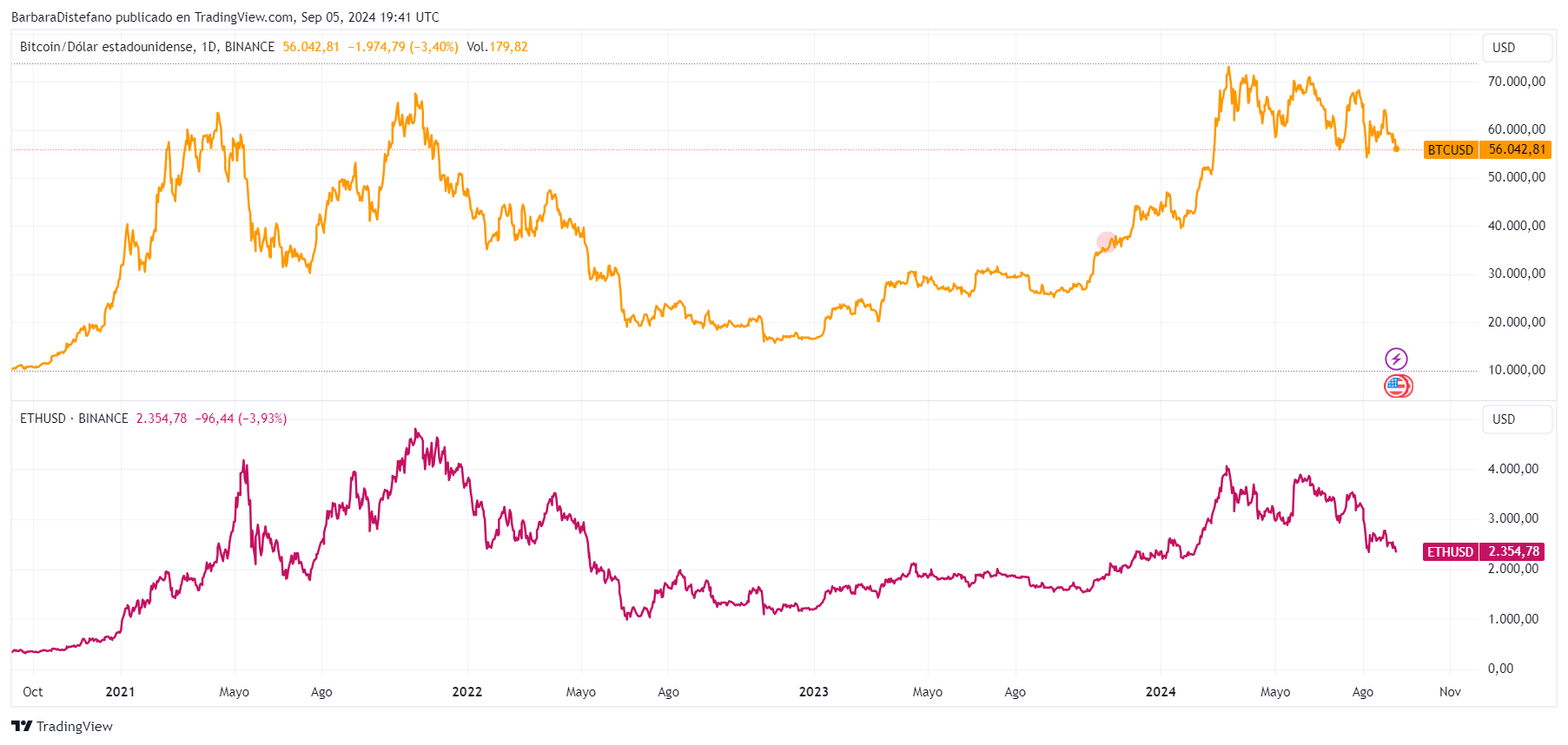Click the 2024 label on time axis
The image size is (1568, 745).
[1161, 692]
